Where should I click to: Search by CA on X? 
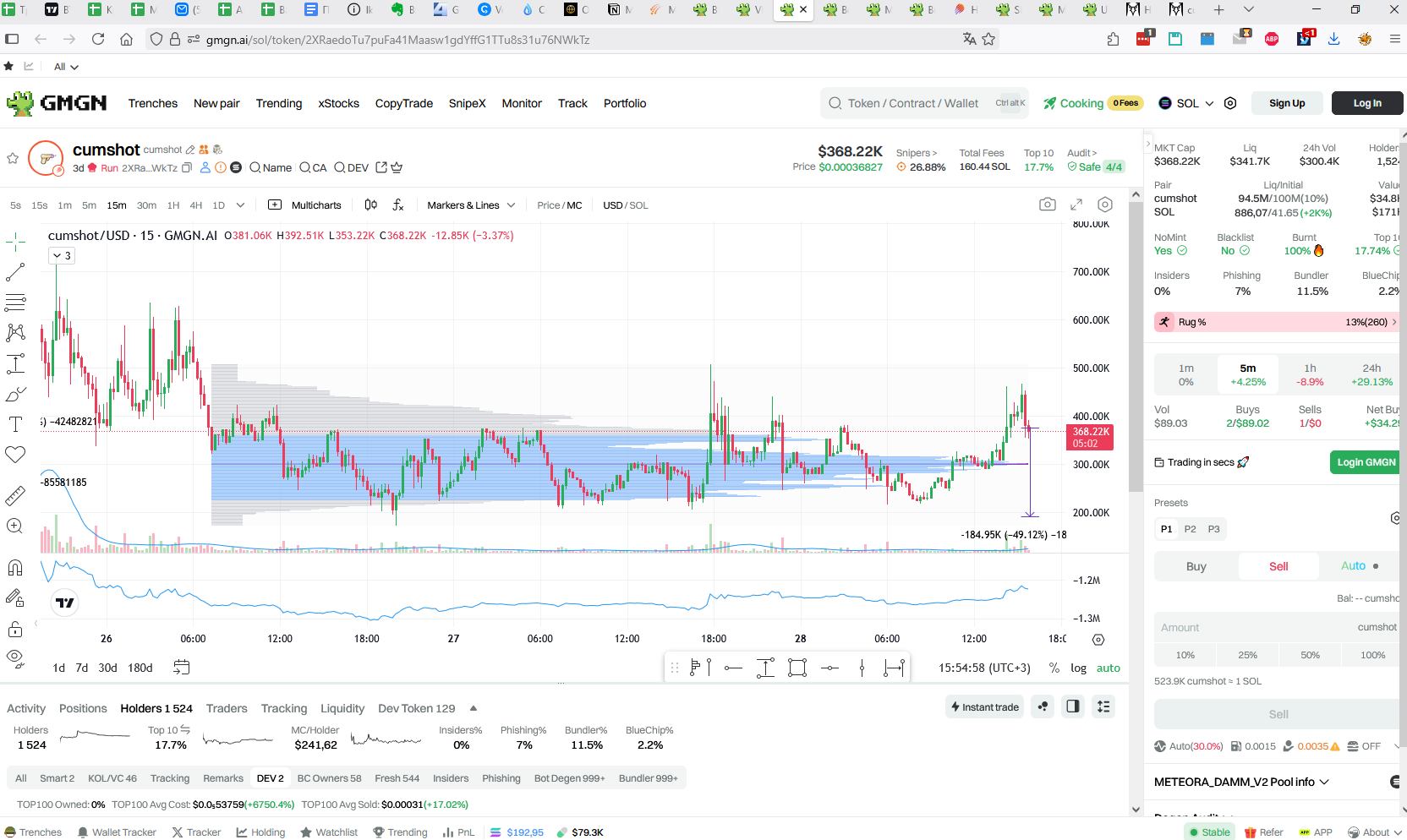point(313,167)
